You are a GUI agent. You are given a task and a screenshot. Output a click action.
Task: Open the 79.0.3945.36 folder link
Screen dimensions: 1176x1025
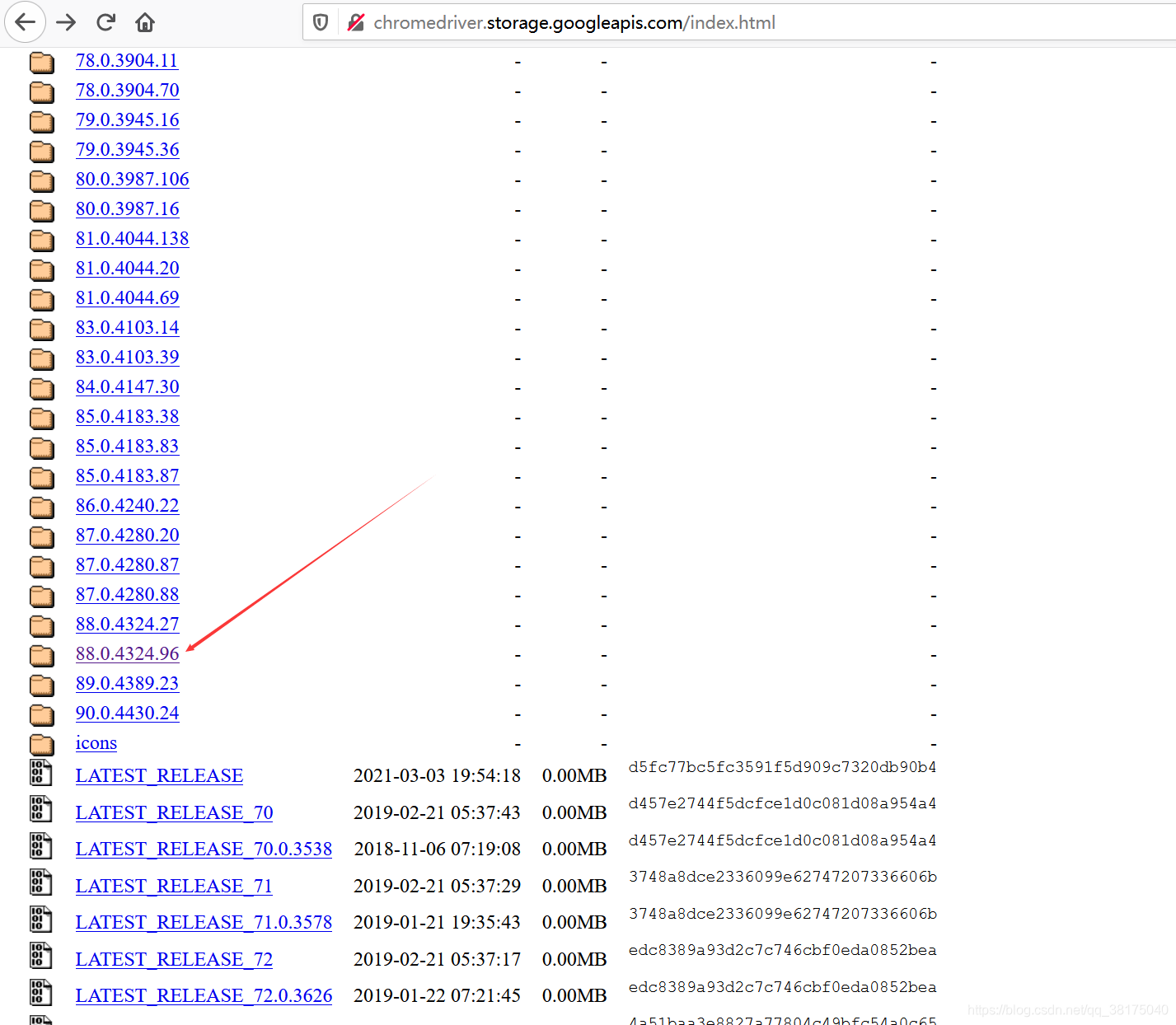pos(128,150)
